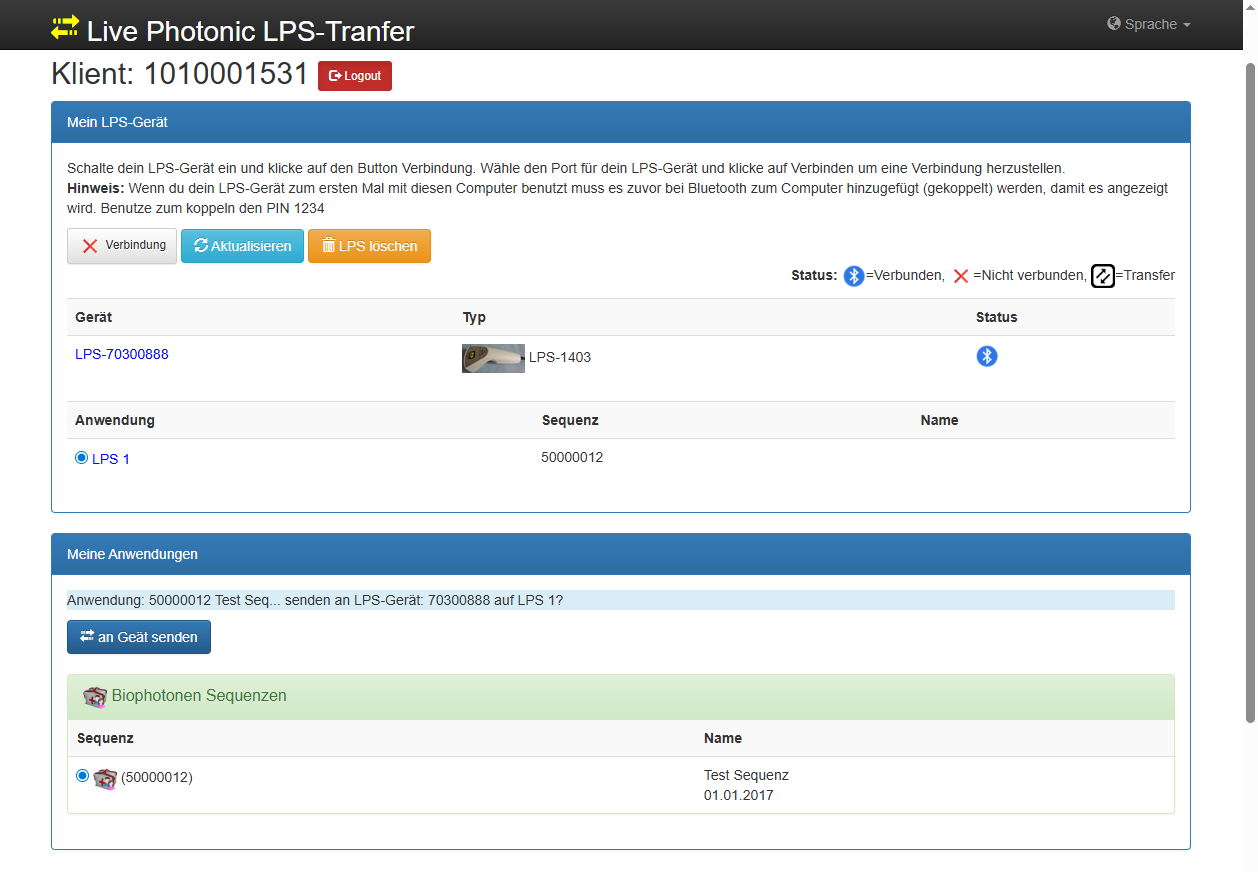This screenshot has width=1258, height=872.
Task: Click the Bluetooth status icon for LPS-70300888
Action: point(986,356)
